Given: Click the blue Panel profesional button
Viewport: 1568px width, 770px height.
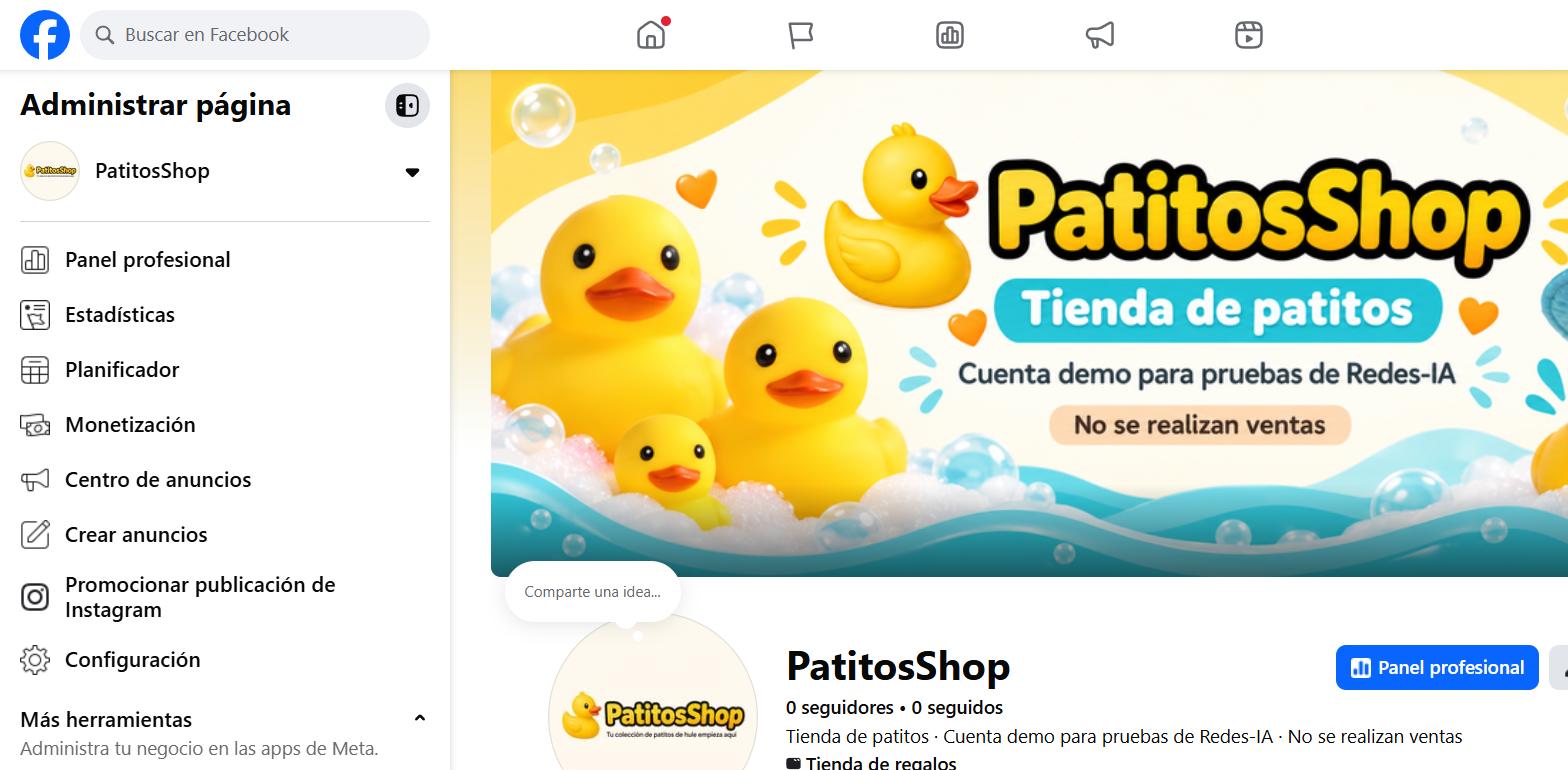Looking at the screenshot, I should coord(1437,668).
